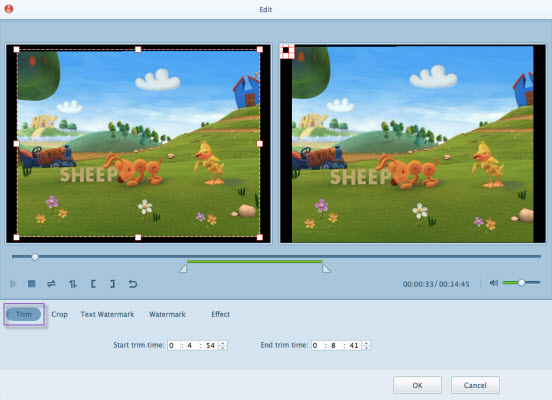Click the Cancel button

tap(475, 385)
